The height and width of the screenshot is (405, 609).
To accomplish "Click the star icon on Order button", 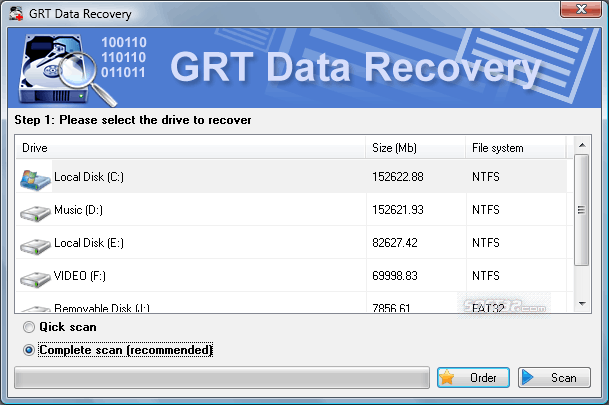I will [447, 377].
